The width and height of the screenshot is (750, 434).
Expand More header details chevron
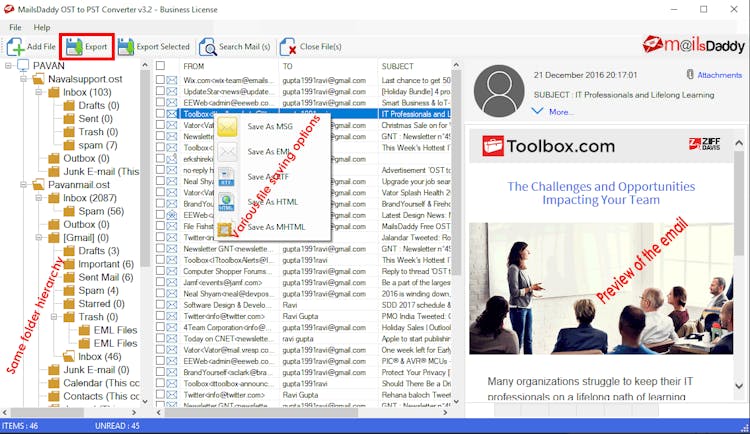pos(538,111)
